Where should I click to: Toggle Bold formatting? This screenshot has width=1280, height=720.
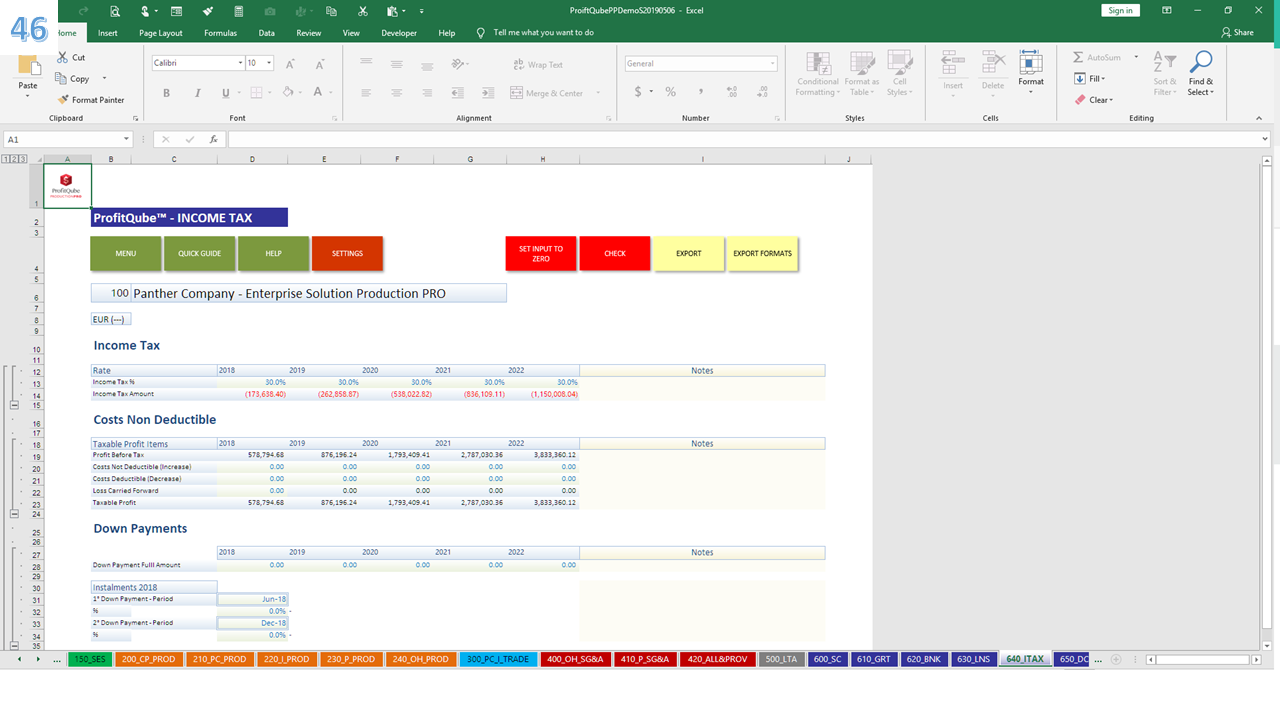[x=166, y=93]
